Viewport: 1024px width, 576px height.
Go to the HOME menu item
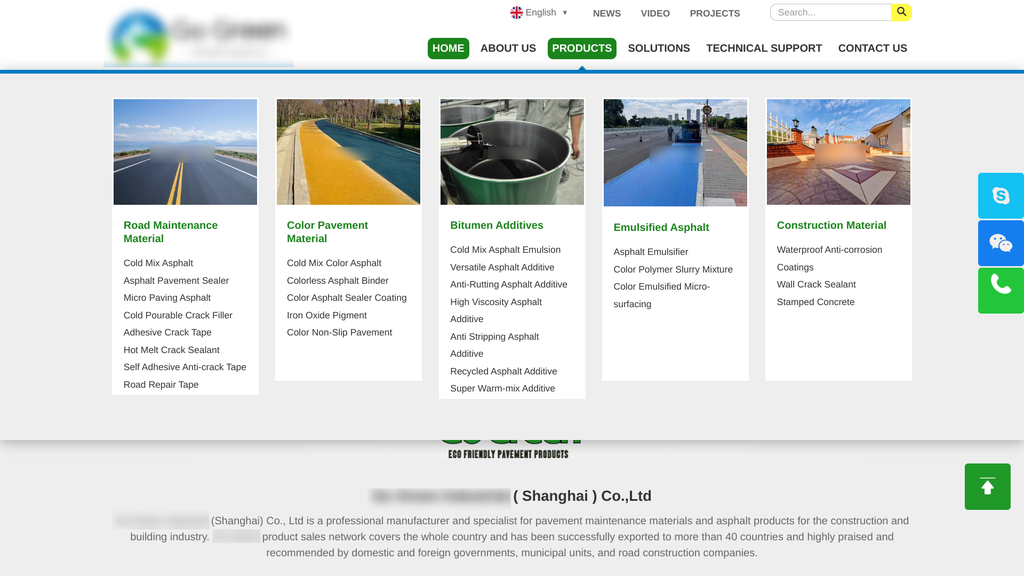pyautogui.click(x=448, y=48)
